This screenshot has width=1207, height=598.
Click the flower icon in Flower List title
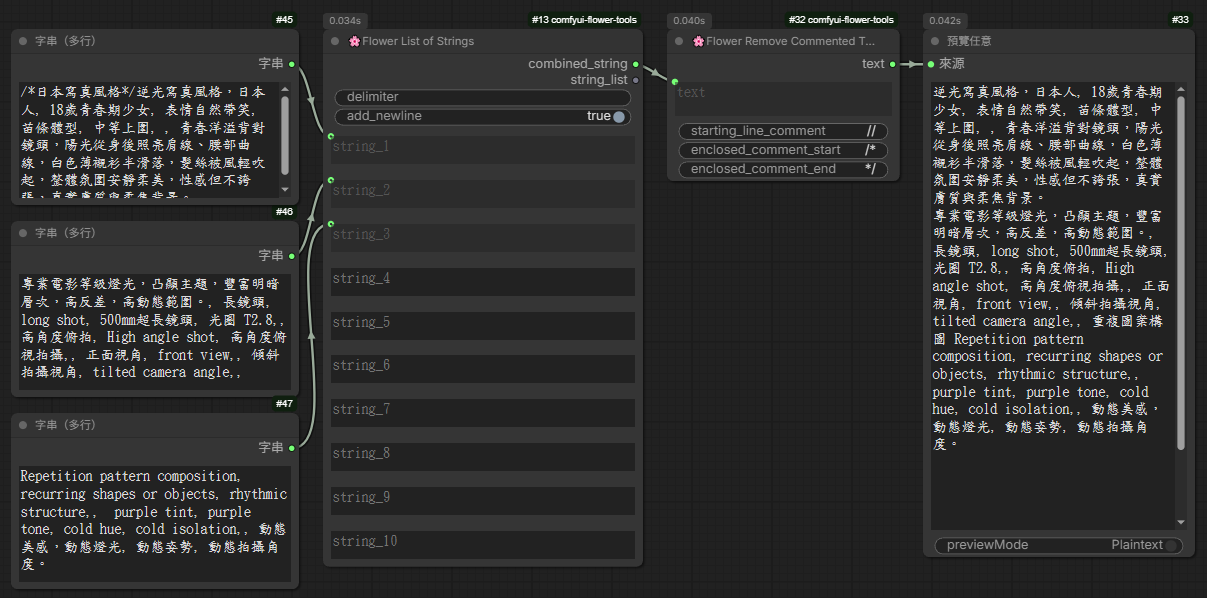tap(354, 41)
